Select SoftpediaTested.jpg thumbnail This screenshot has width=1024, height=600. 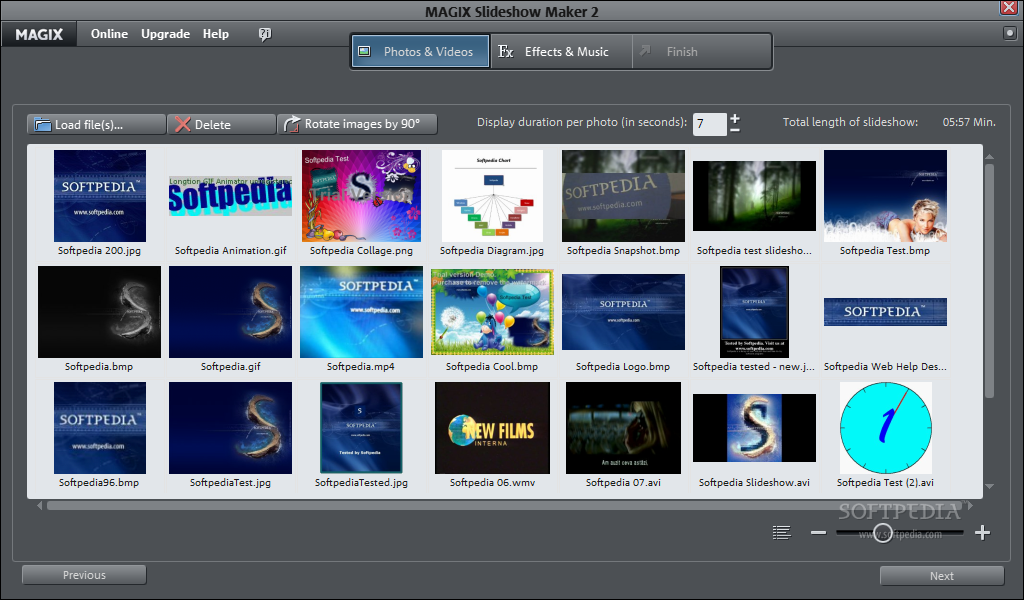pyautogui.click(x=361, y=428)
